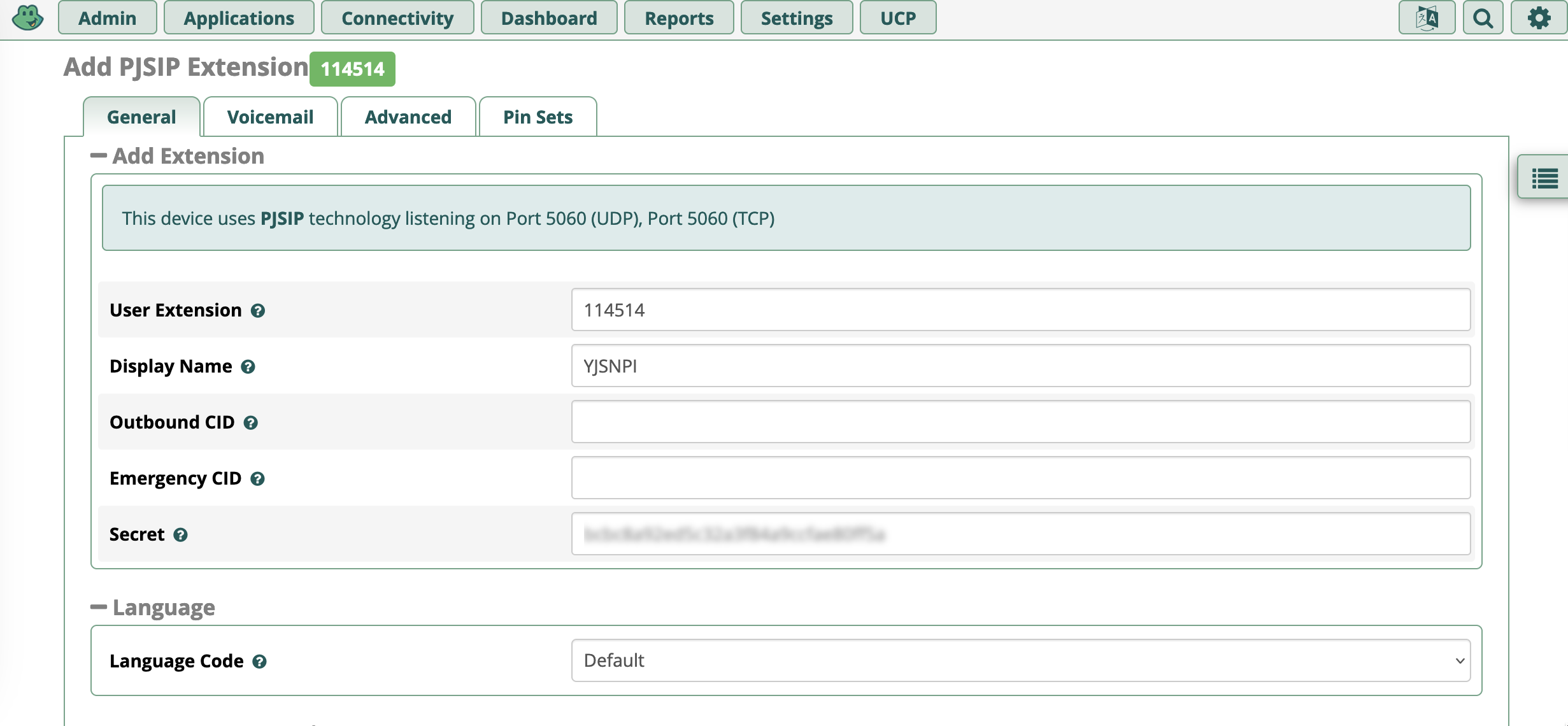Collapse the Add Extension section
The width and height of the screenshot is (1568, 726).
pos(99,155)
